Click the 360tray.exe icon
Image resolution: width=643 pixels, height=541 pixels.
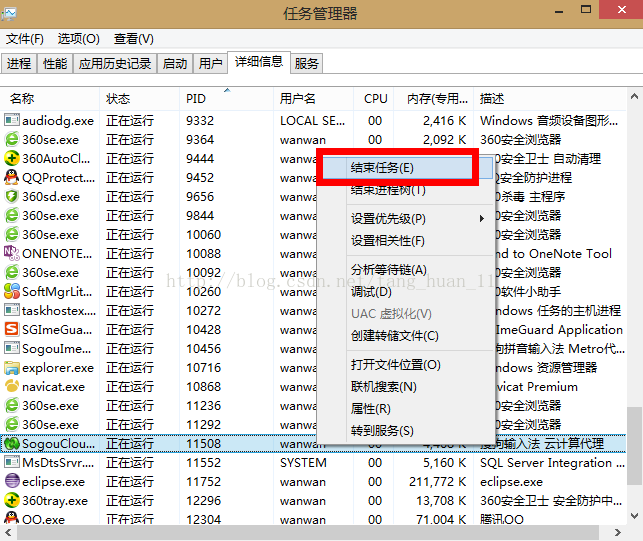11,500
